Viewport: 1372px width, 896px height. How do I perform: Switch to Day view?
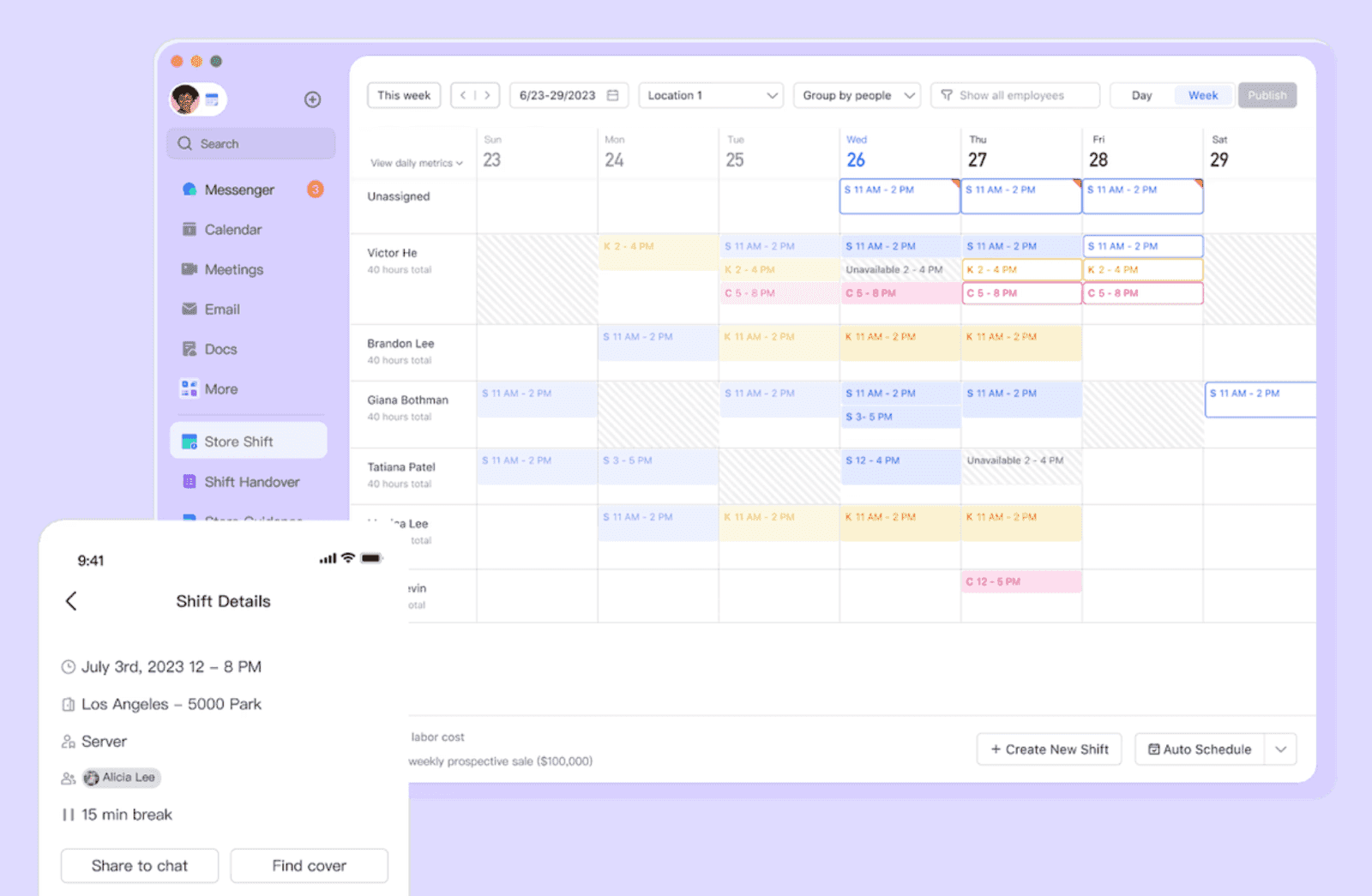click(x=1140, y=95)
